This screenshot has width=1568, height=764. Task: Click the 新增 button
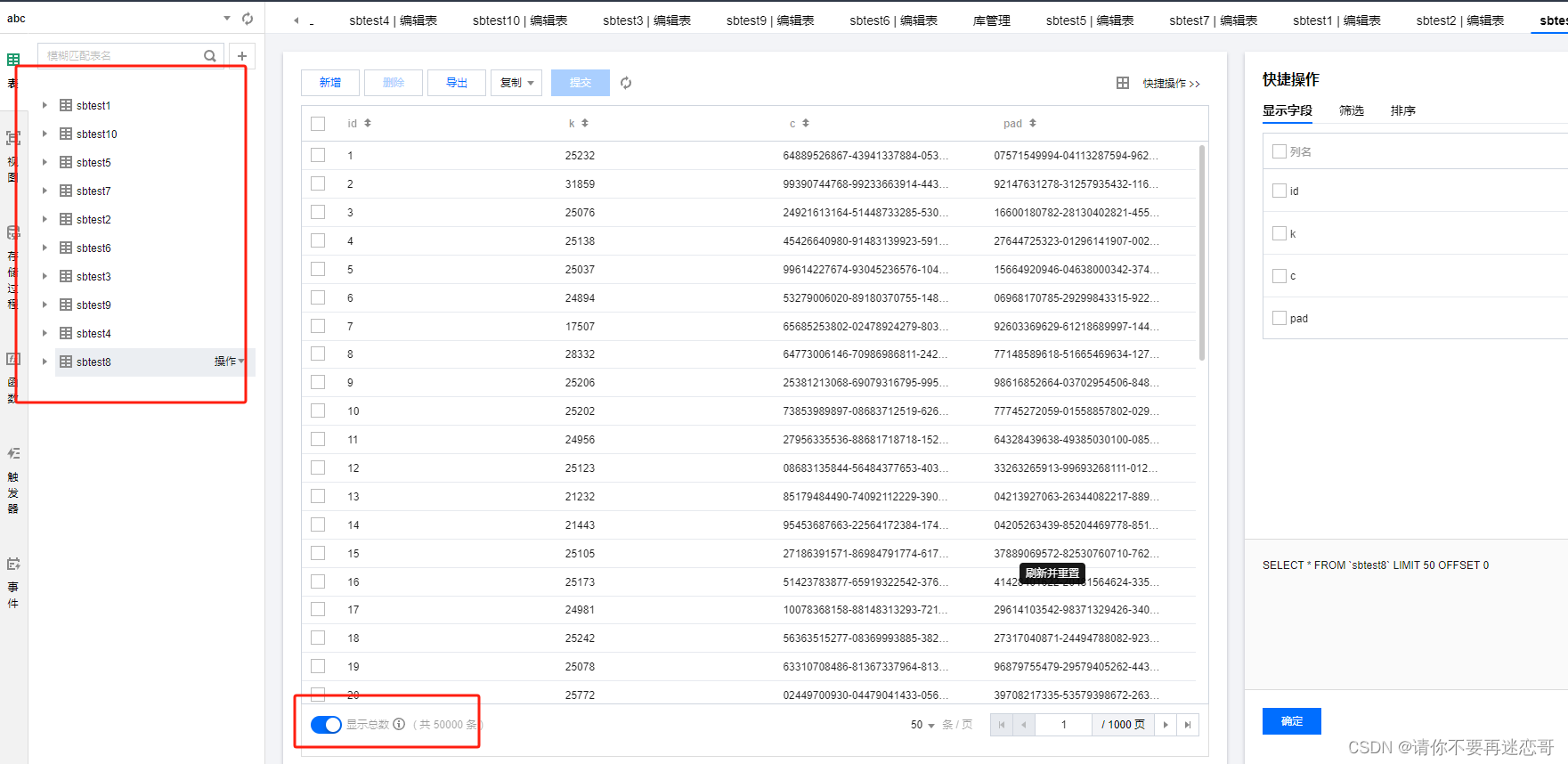[330, 83]
